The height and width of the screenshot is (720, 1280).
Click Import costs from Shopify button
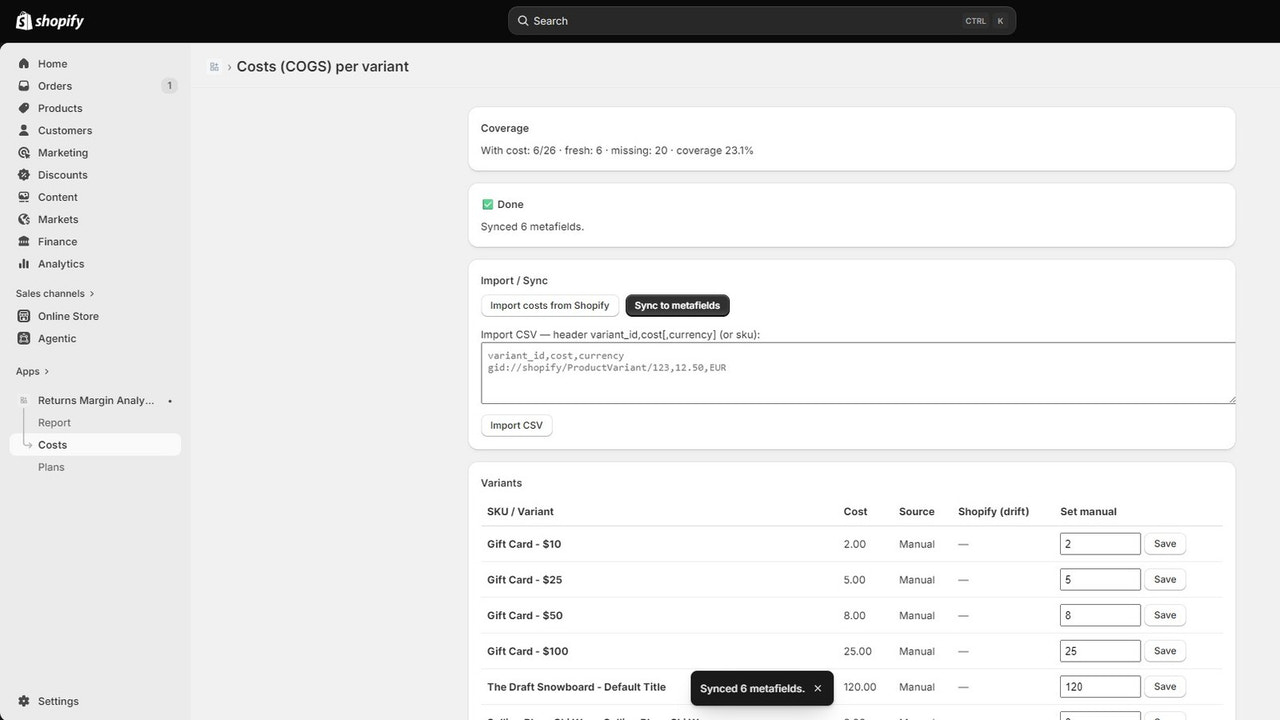tap(550, 305)
